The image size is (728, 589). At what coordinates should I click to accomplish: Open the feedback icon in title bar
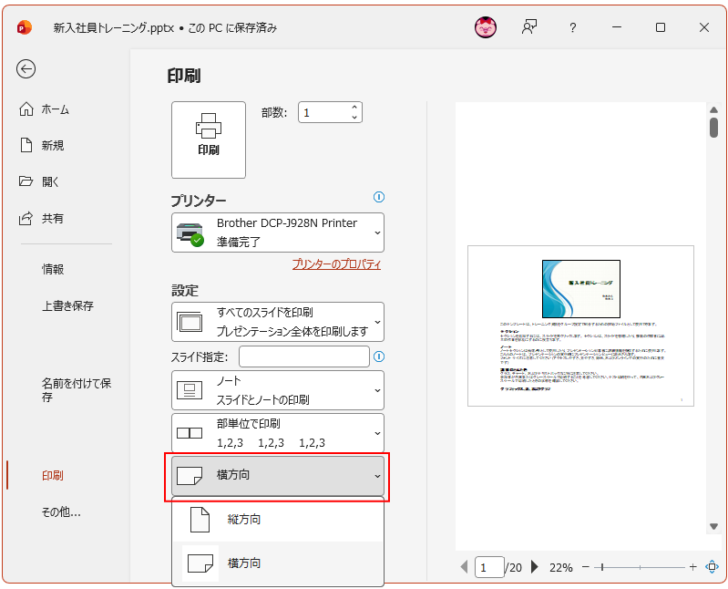(x=529, y=28)
